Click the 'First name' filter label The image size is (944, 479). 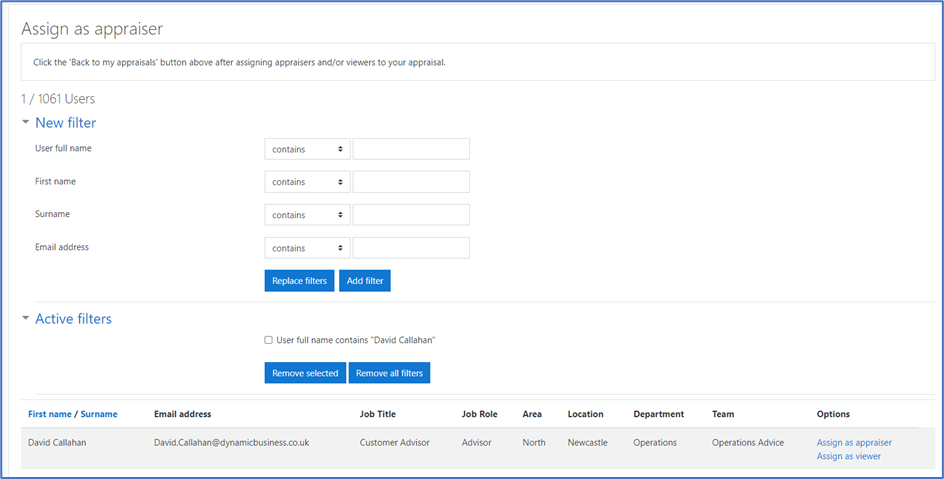coord(55,181)
